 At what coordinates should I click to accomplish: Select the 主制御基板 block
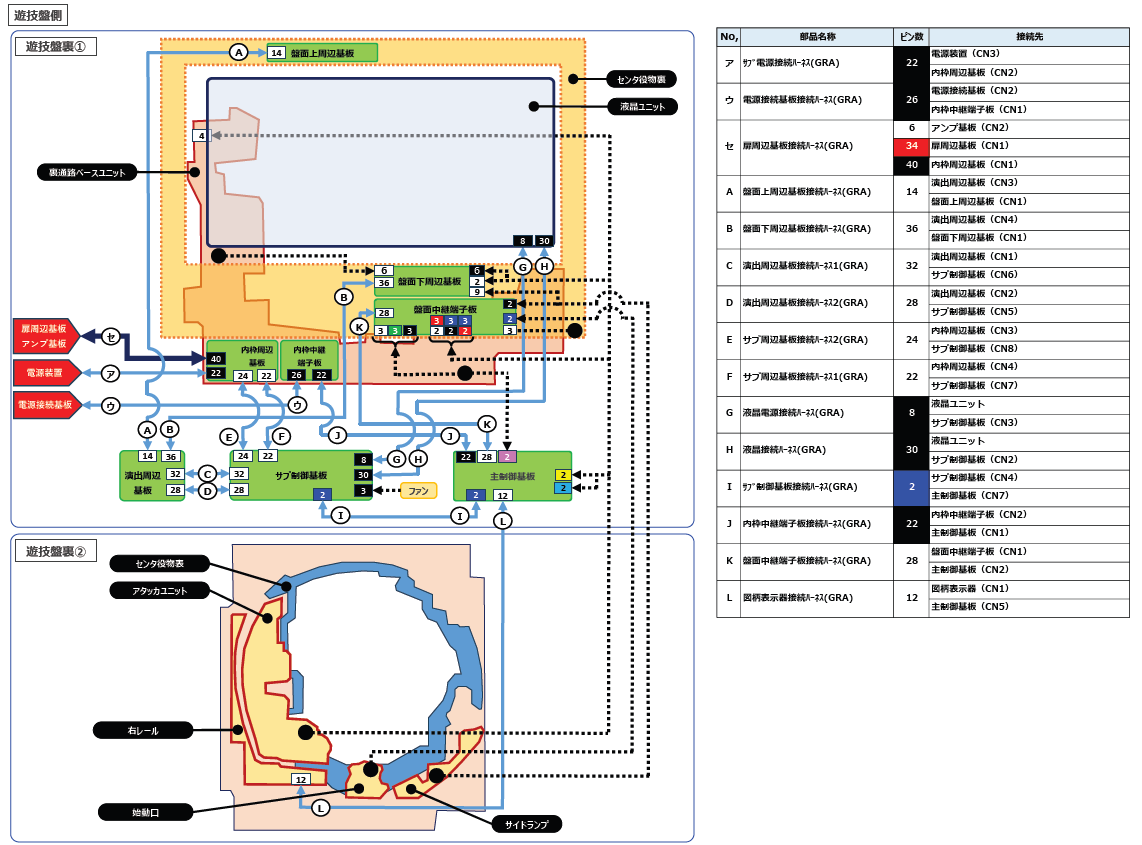coord(513,476)
